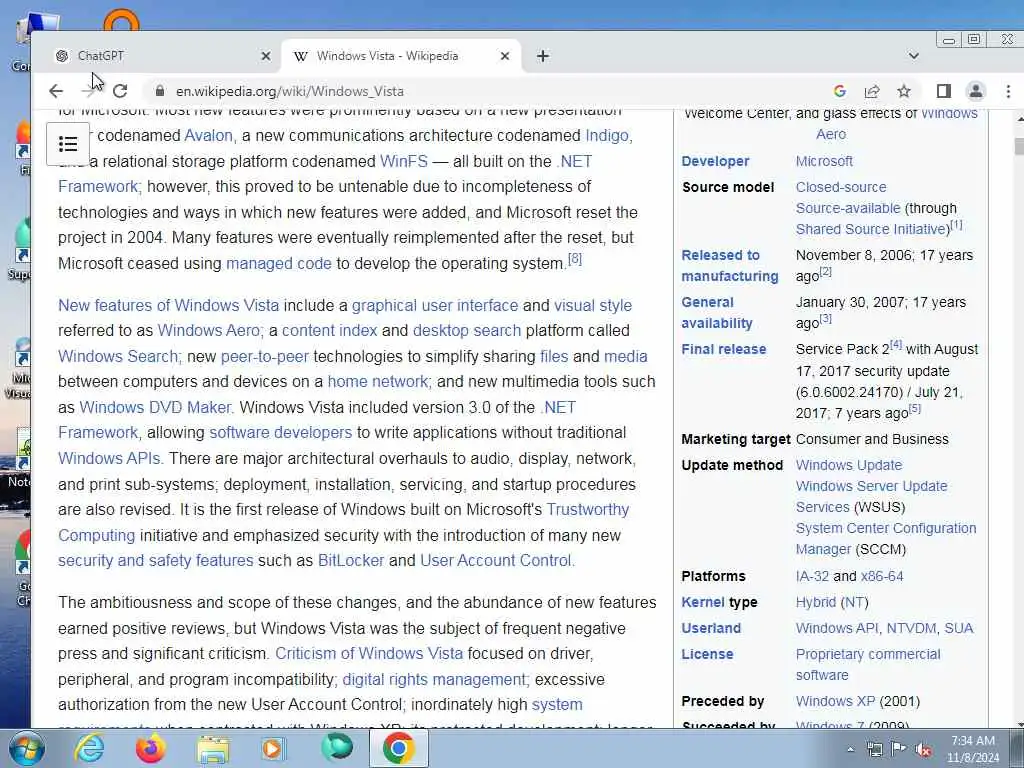Open Google search side icon in address bar
The height and width of the screenshot is (768, 1024).
pyautogui.click(x=840, y=91)
